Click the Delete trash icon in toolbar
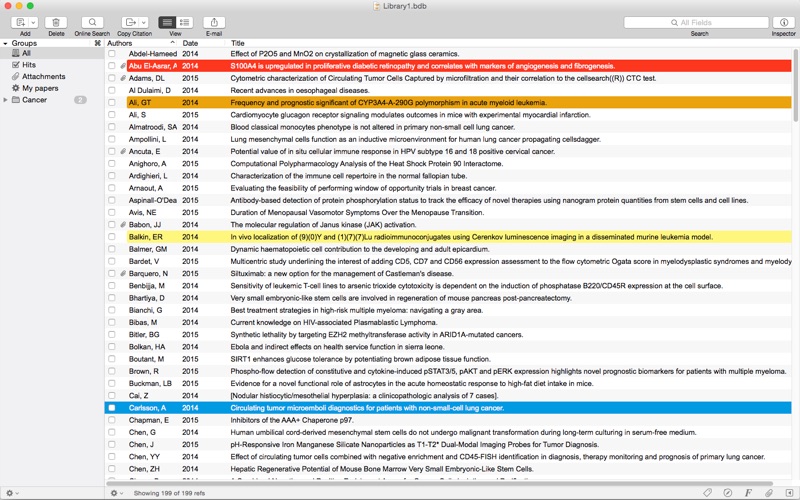The width and height of the screenshot is (800, 500). pos(56,22)
